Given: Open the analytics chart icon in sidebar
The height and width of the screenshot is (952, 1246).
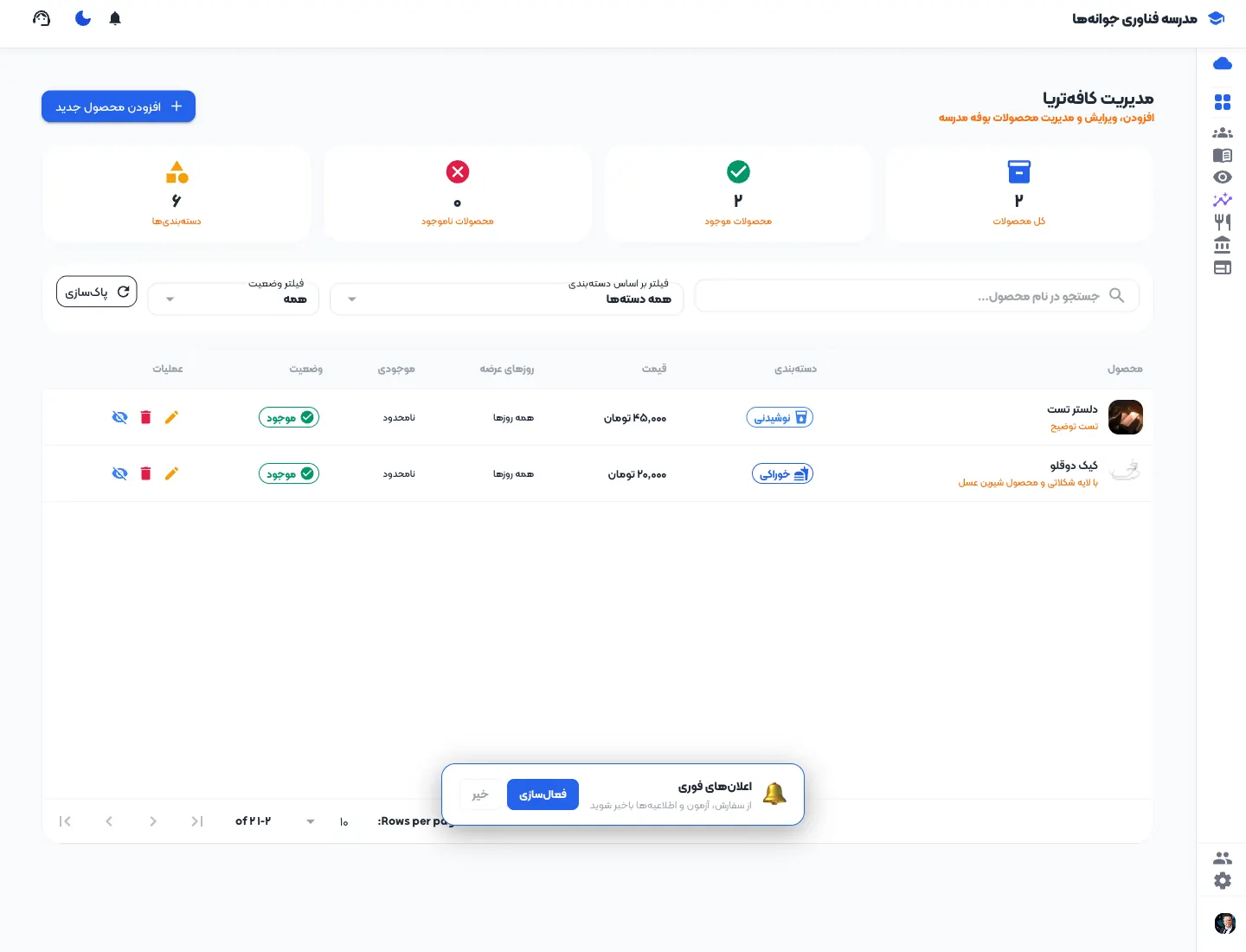Looking at the screenshot, I should [1223, 200].
